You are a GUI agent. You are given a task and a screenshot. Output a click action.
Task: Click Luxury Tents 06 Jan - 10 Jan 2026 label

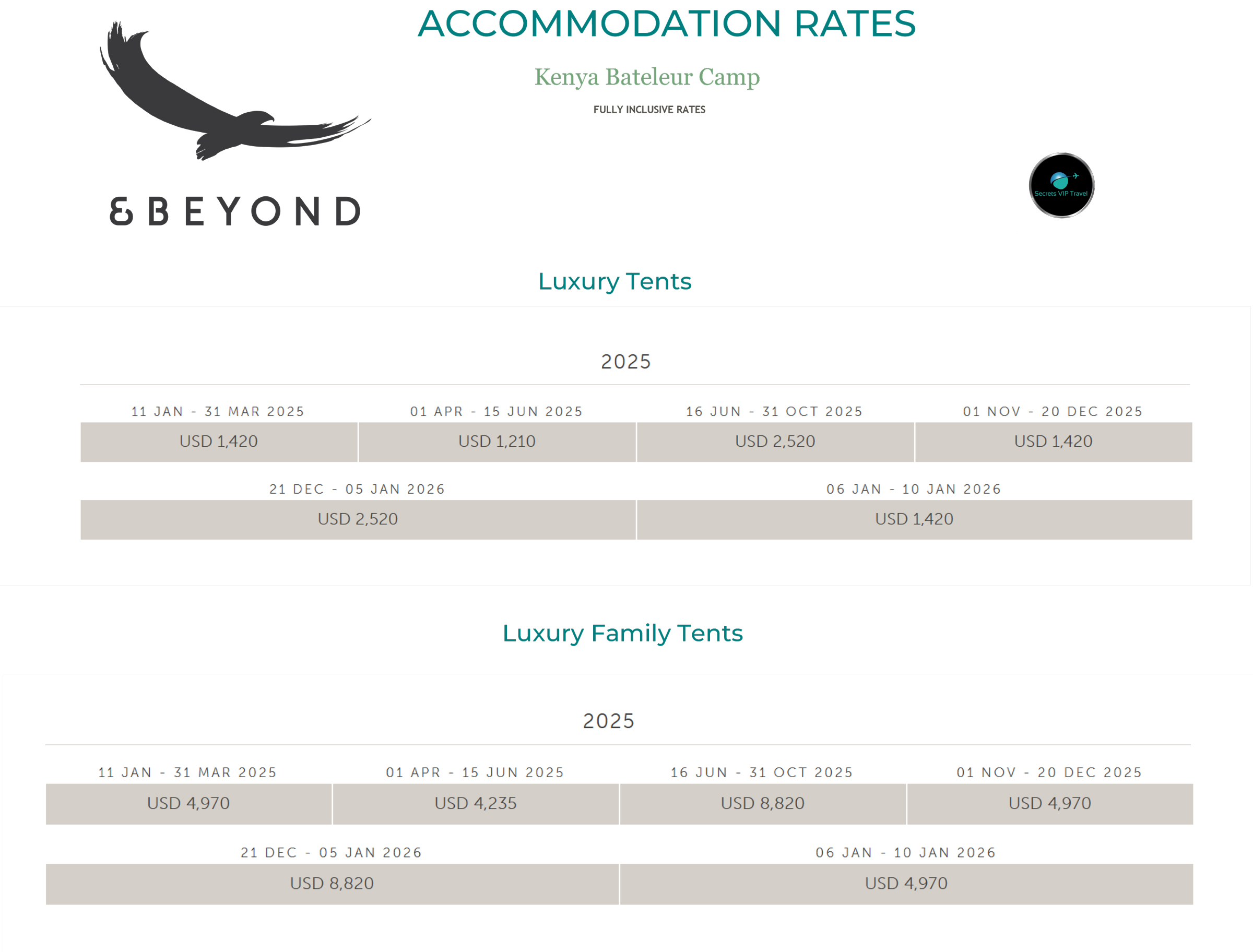click(914, 490)
